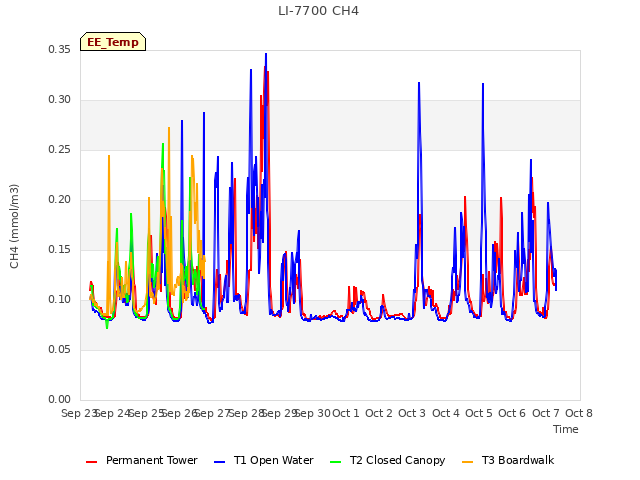Image resolution: width=640 pixels, height=480 pixels.
Task: Click the Oct 8 x-axis date label
Action: (579, 413)
